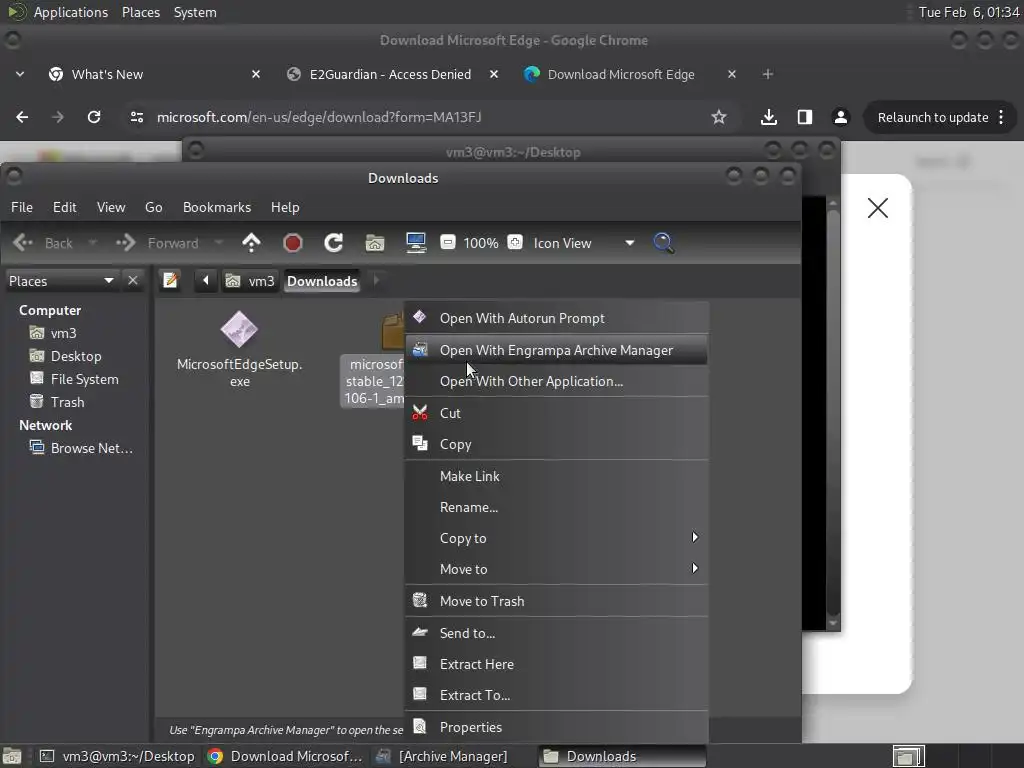Reload the Downloads folder view
1024x768 pixels.
[x=334, y=243]
